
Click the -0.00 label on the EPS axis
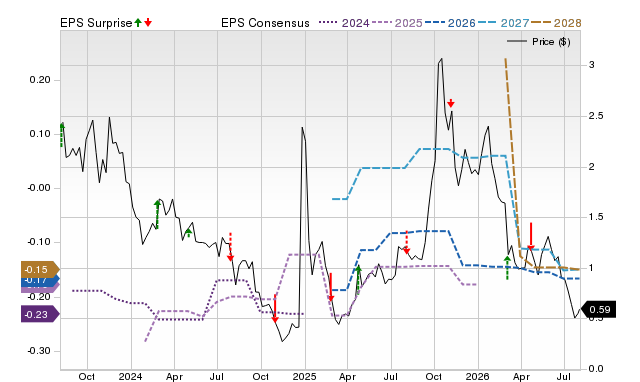[39, 188]
